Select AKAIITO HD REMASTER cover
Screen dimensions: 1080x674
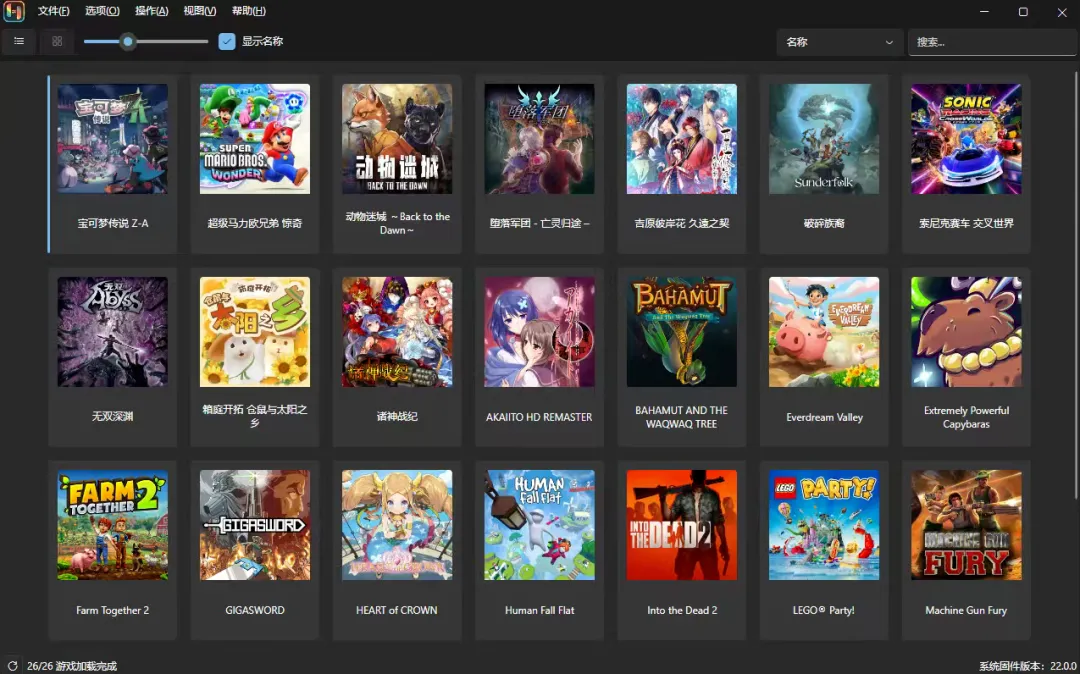pyautogui.click(x=539, y=332)
